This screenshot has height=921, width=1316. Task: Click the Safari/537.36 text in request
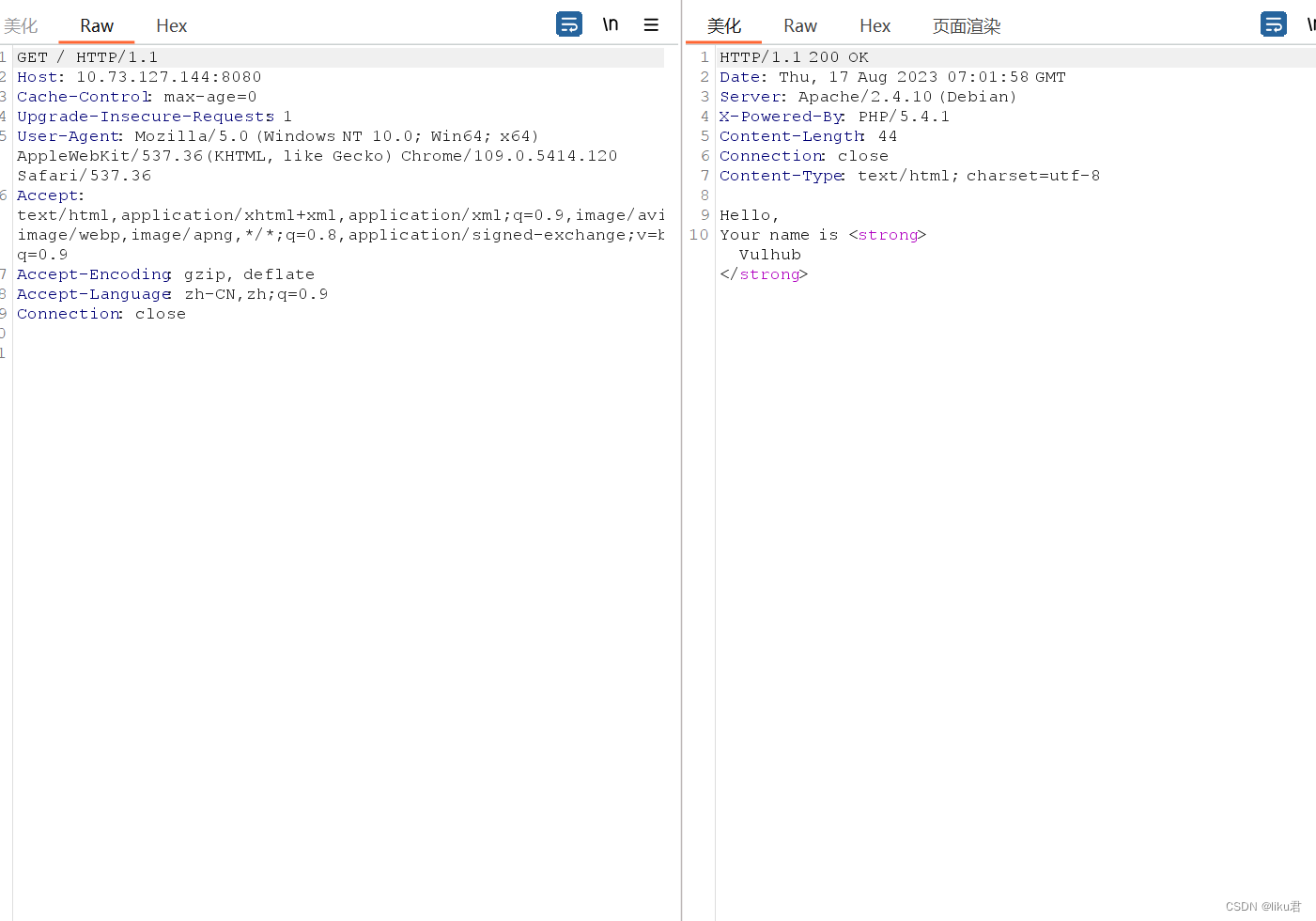(84, 176)
